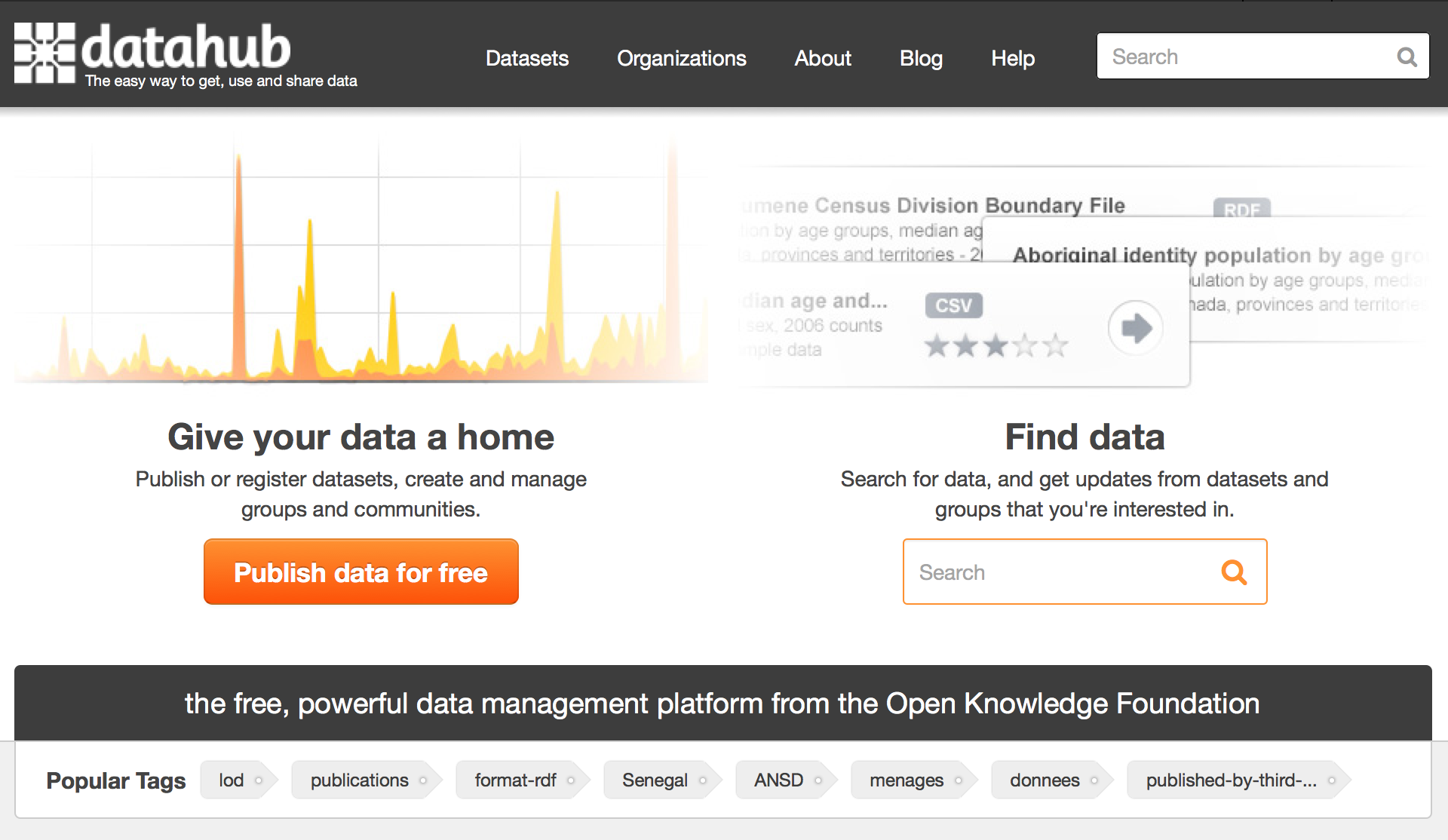Open the About page
Viewport: 1448px width, 840px height.
[x=823, y=58]
